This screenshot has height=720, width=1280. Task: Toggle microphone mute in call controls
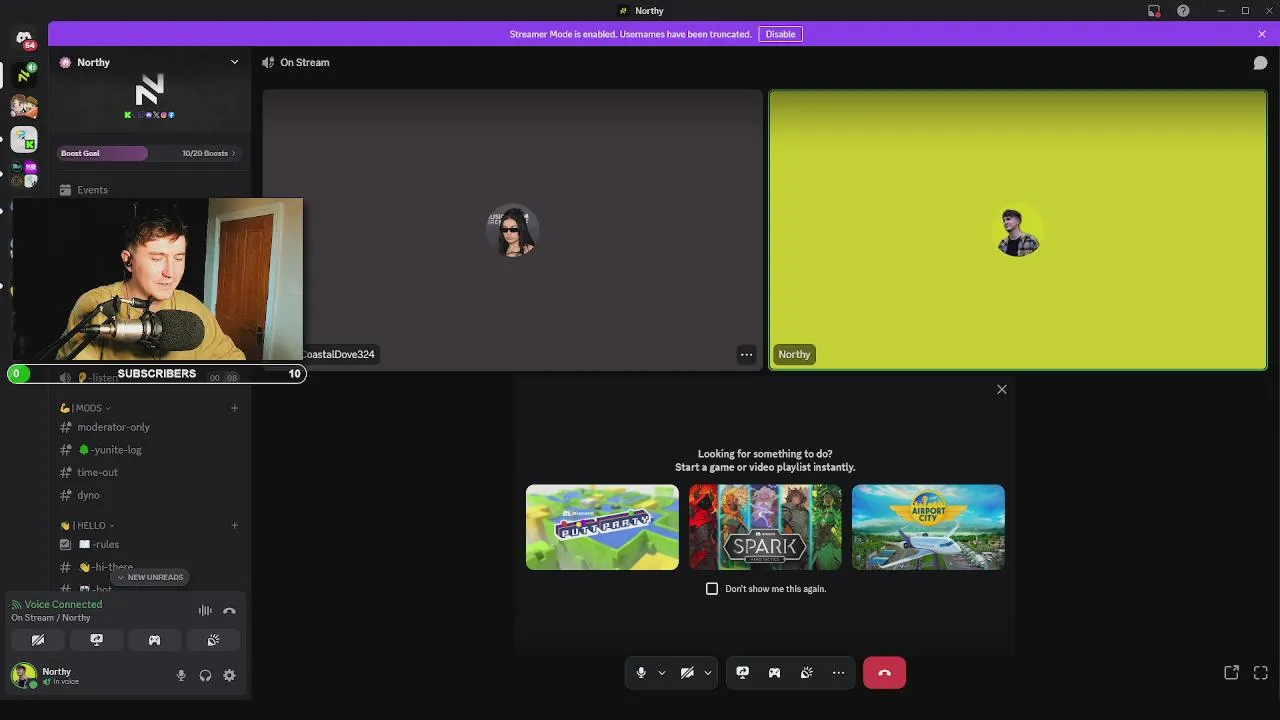[641, 673]
